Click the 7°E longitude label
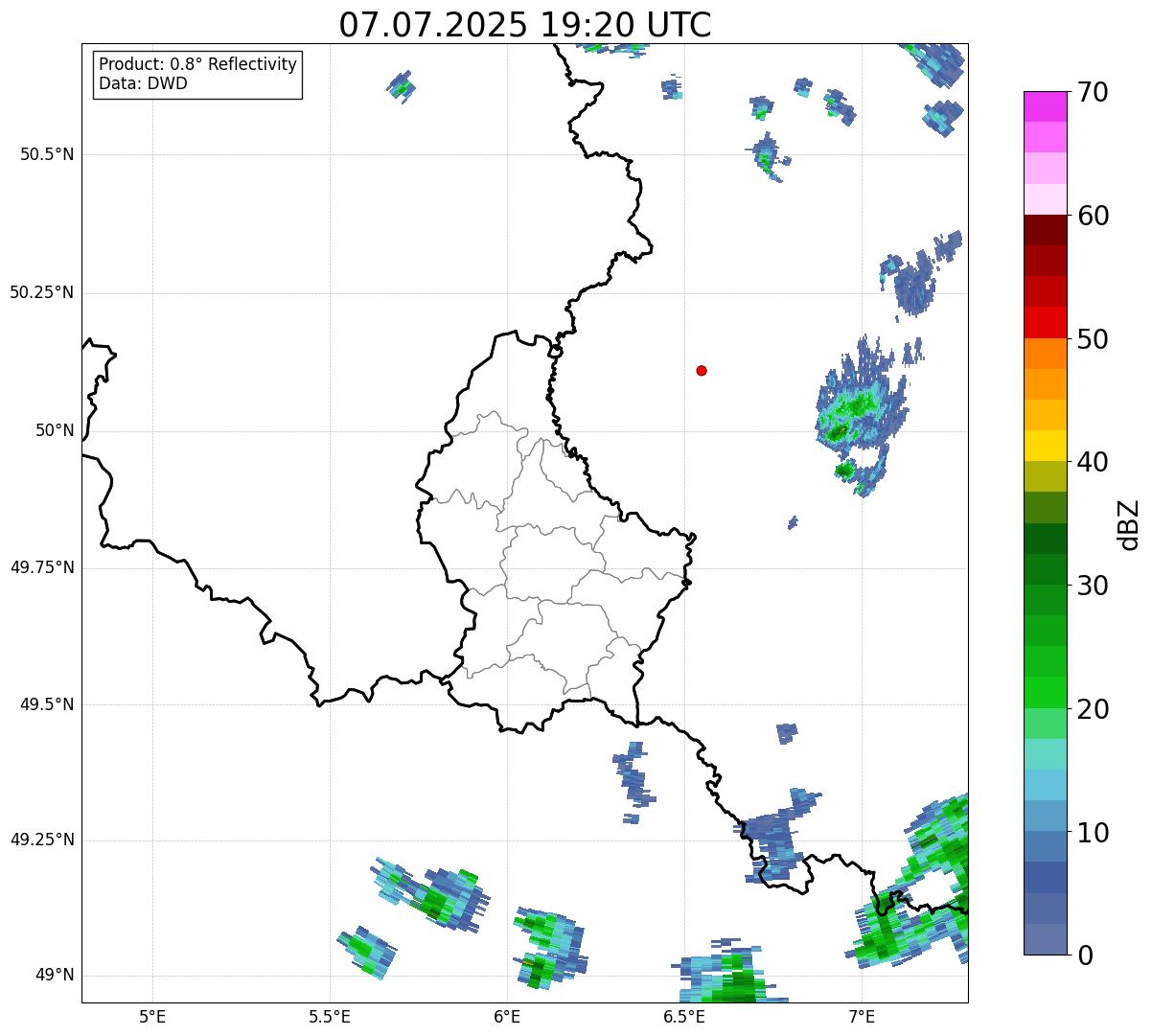The height and width of the screenshot is (1036, 1152). point(862,1016)
